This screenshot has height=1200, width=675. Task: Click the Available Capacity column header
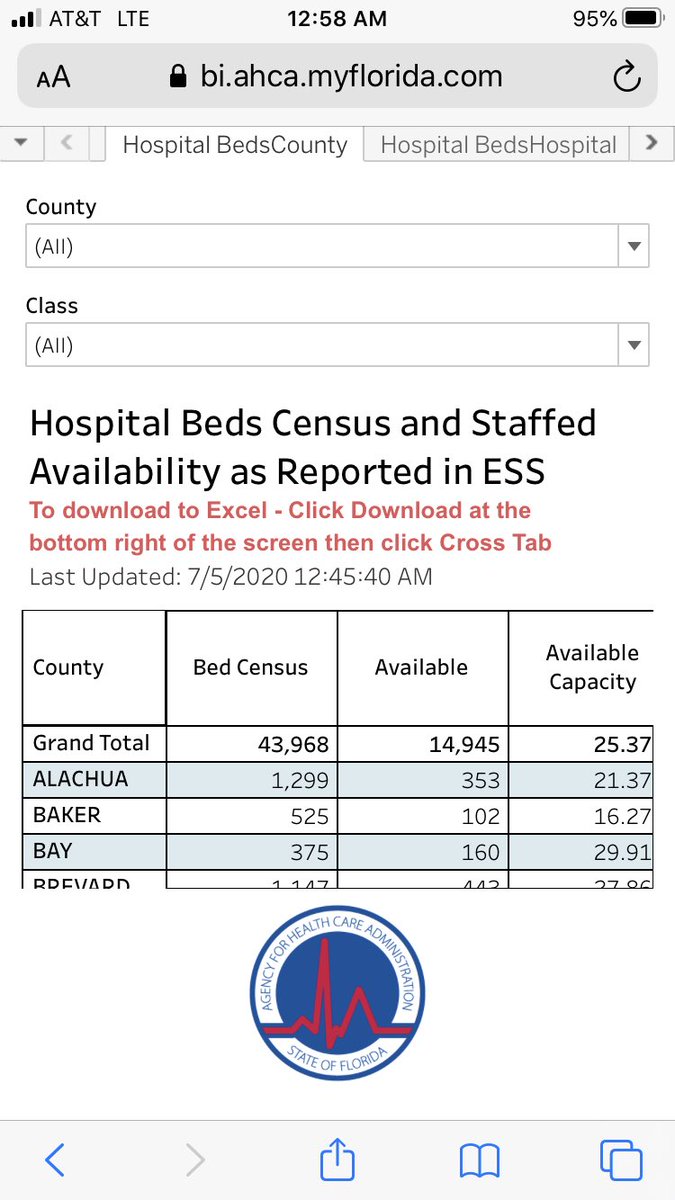pyautogui.click(x=591, y=667)
